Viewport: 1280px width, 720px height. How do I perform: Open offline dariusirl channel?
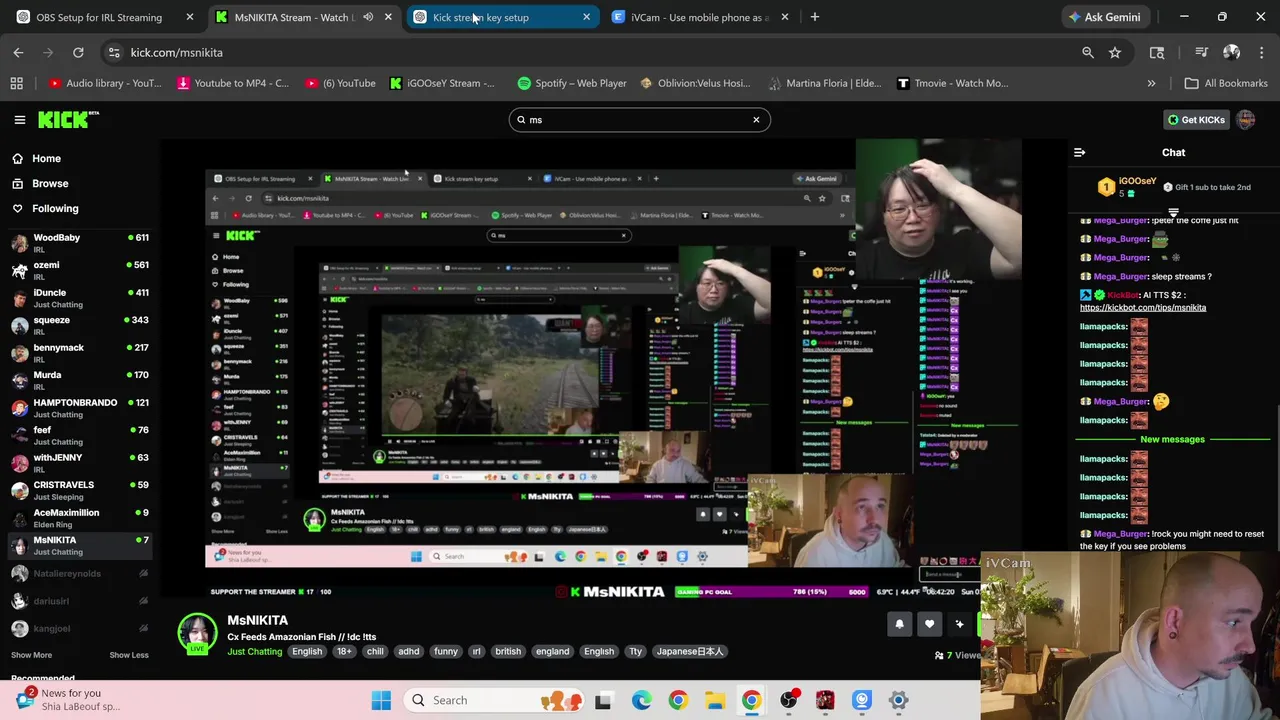[x=80, y=601]
